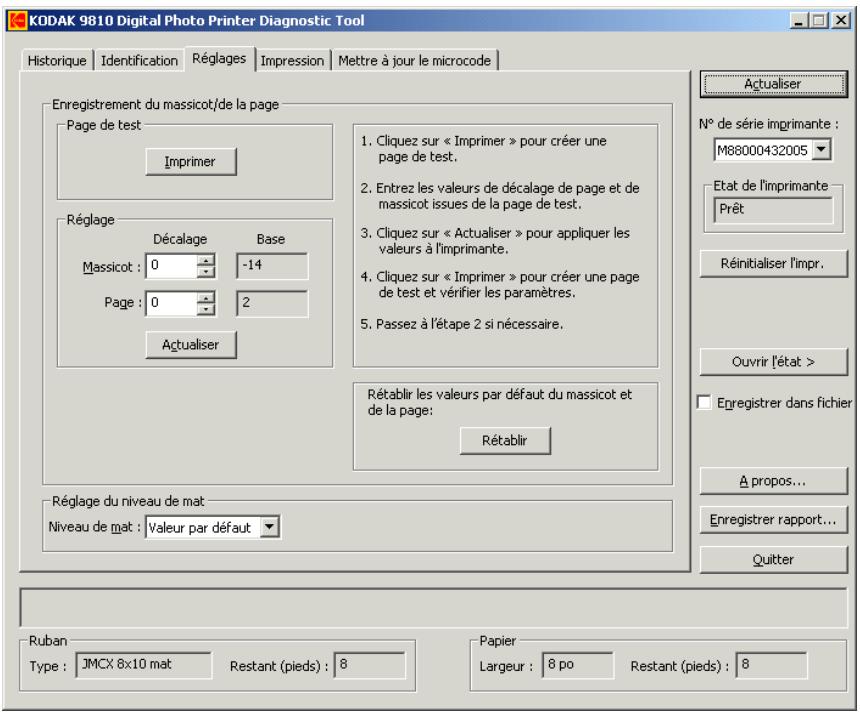Click the Rétablir button

pos(505,440)
